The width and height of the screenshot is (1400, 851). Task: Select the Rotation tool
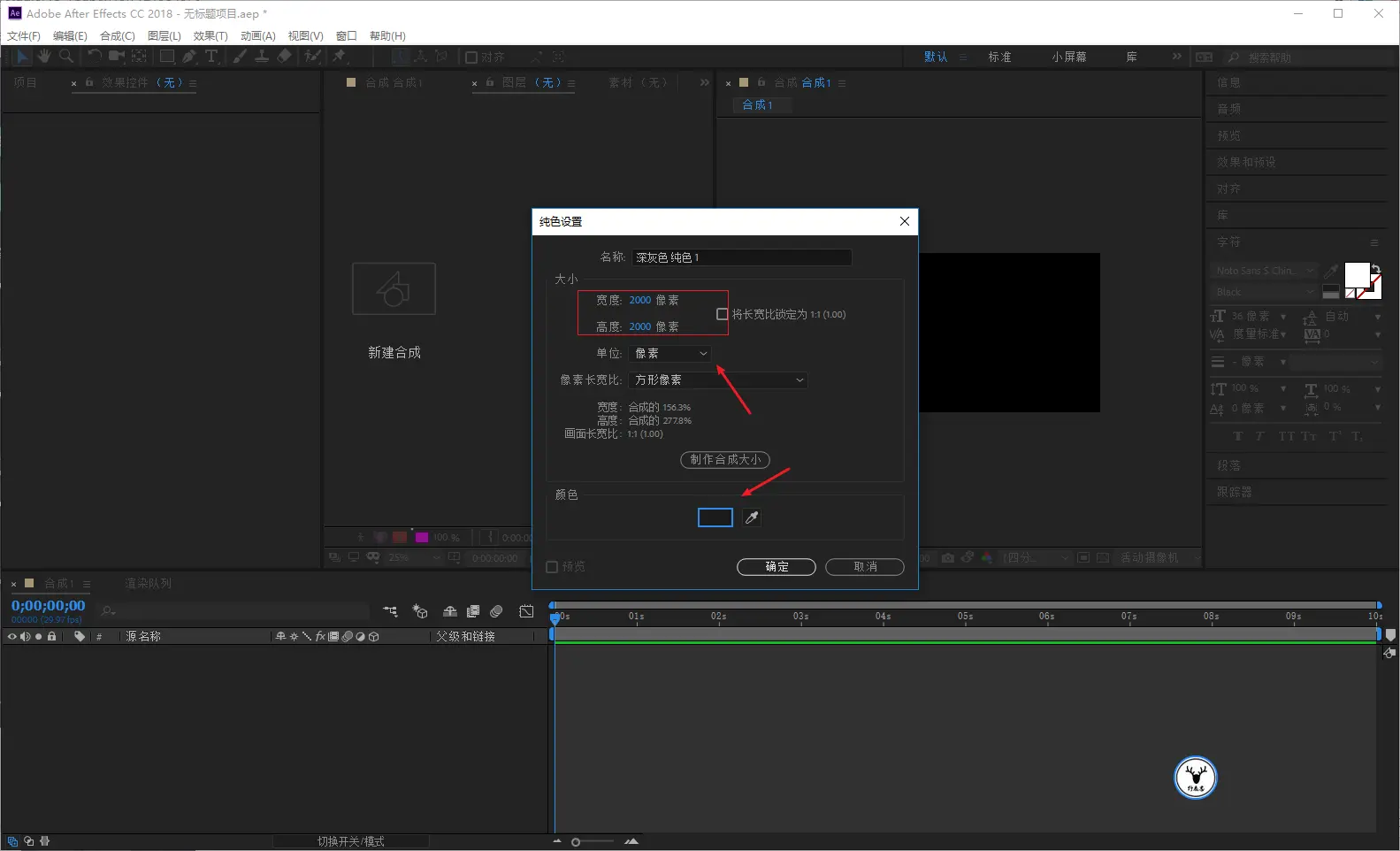(x=94, y=57)
